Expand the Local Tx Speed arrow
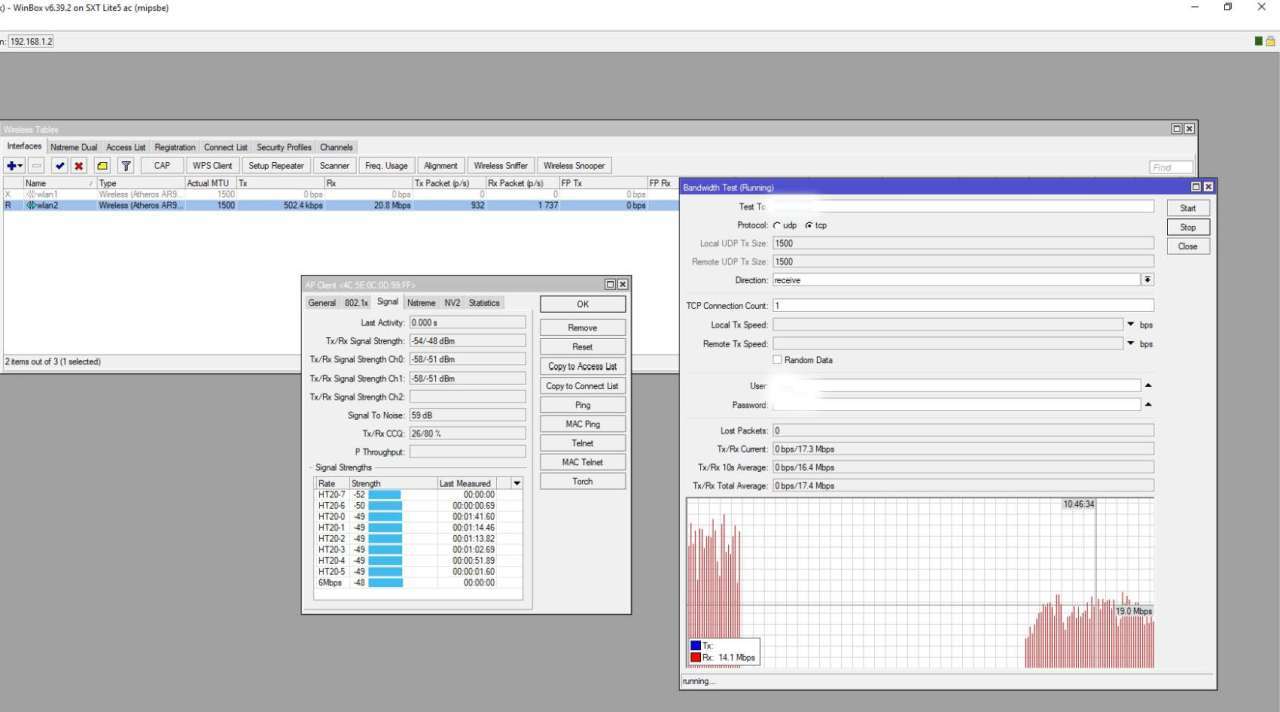This screenshot has width=1280, height=712. 1131,324
